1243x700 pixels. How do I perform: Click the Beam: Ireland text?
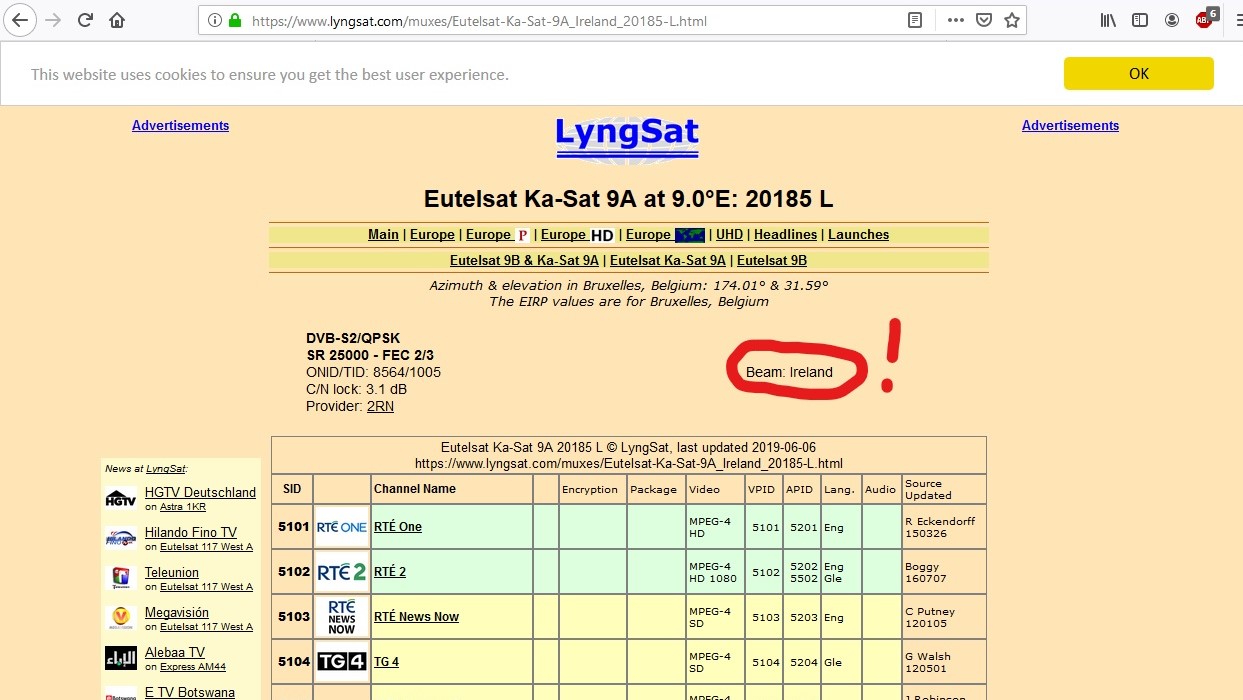pos(789,372)
